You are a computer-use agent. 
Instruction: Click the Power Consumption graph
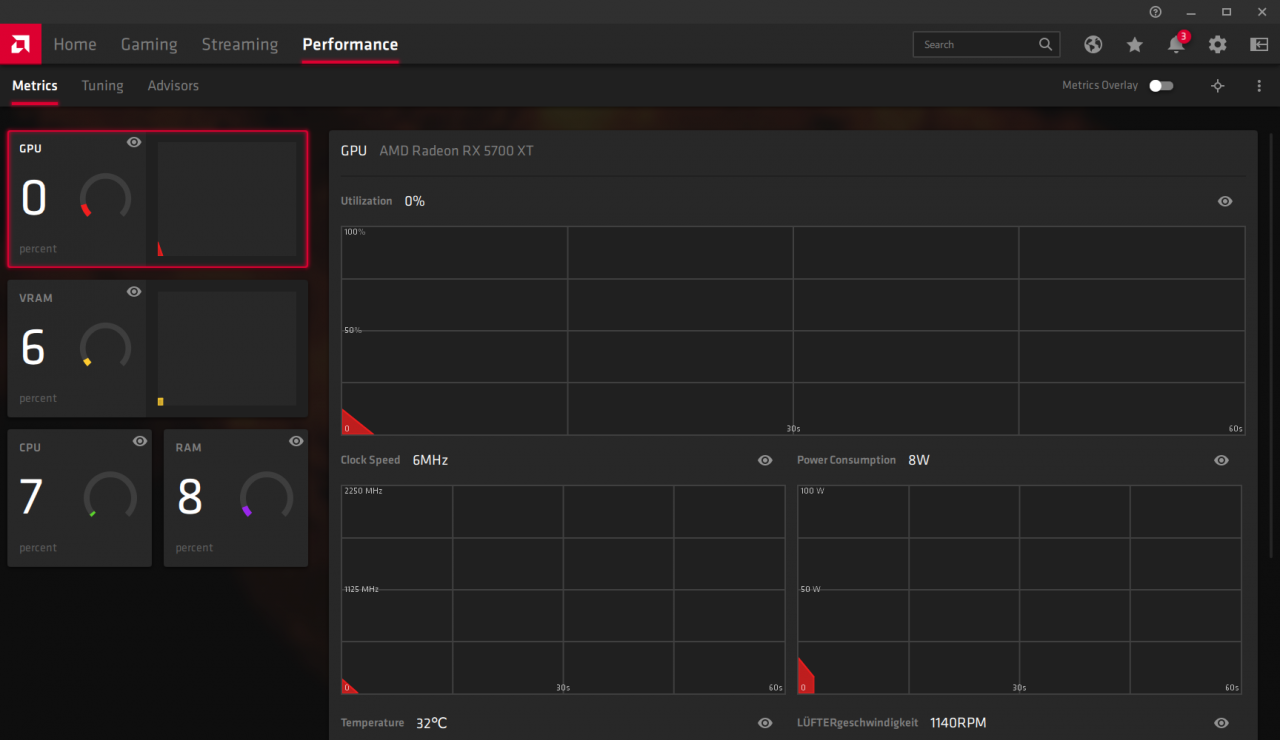[1019, 590]
